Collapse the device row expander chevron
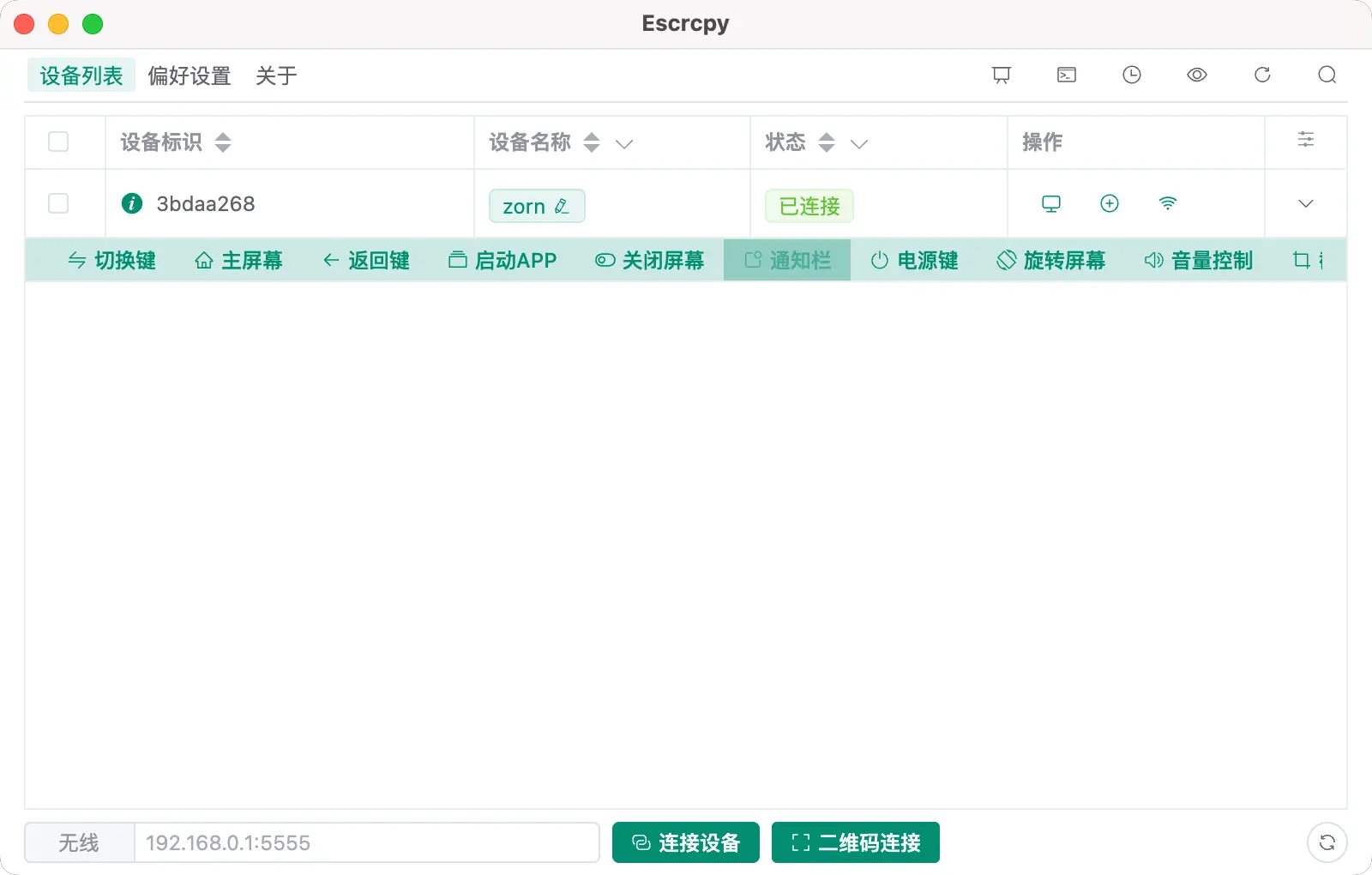The image size is (1372, 875). [1305, 203]
